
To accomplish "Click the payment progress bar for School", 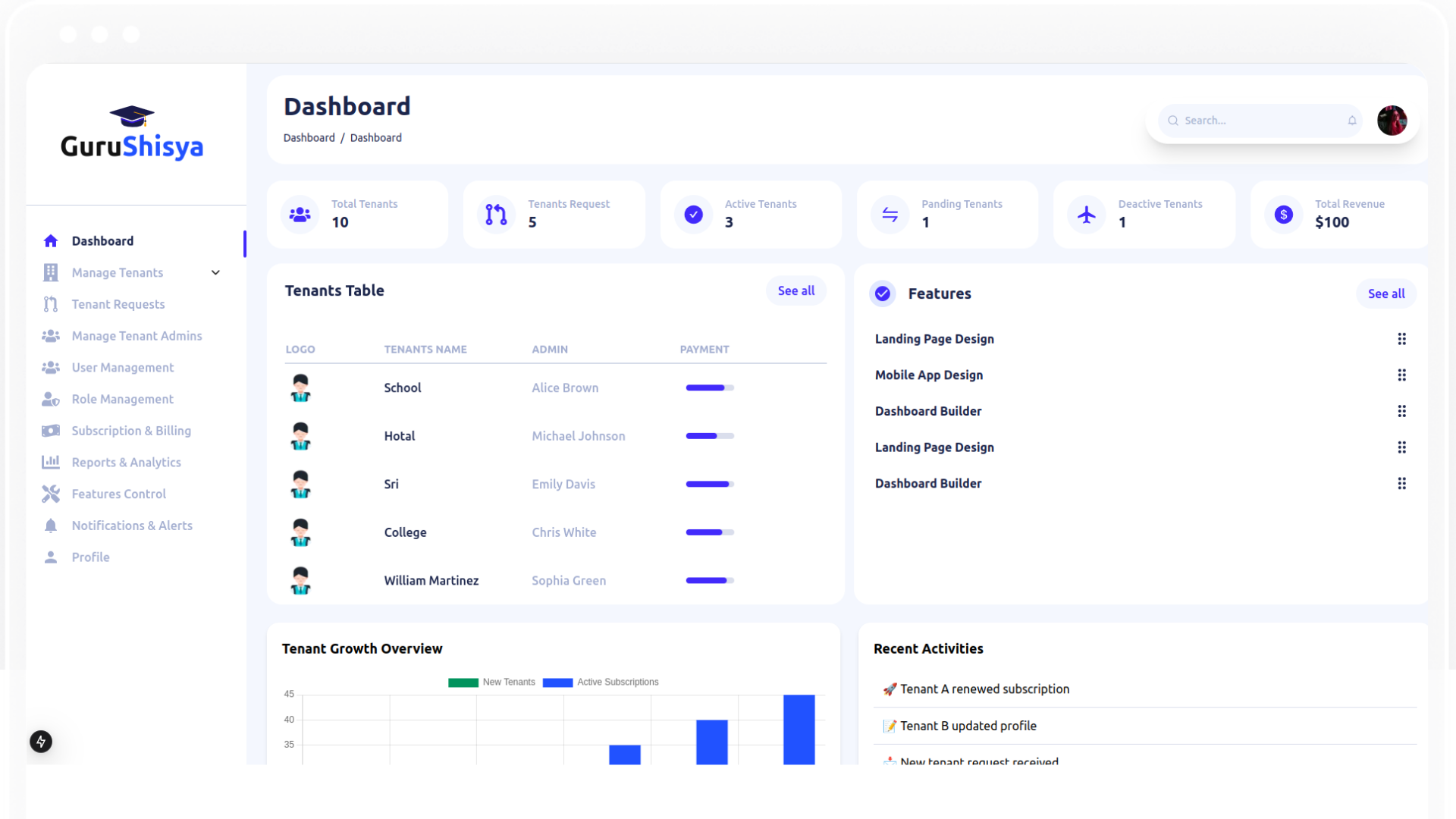I will click(708, 388).
